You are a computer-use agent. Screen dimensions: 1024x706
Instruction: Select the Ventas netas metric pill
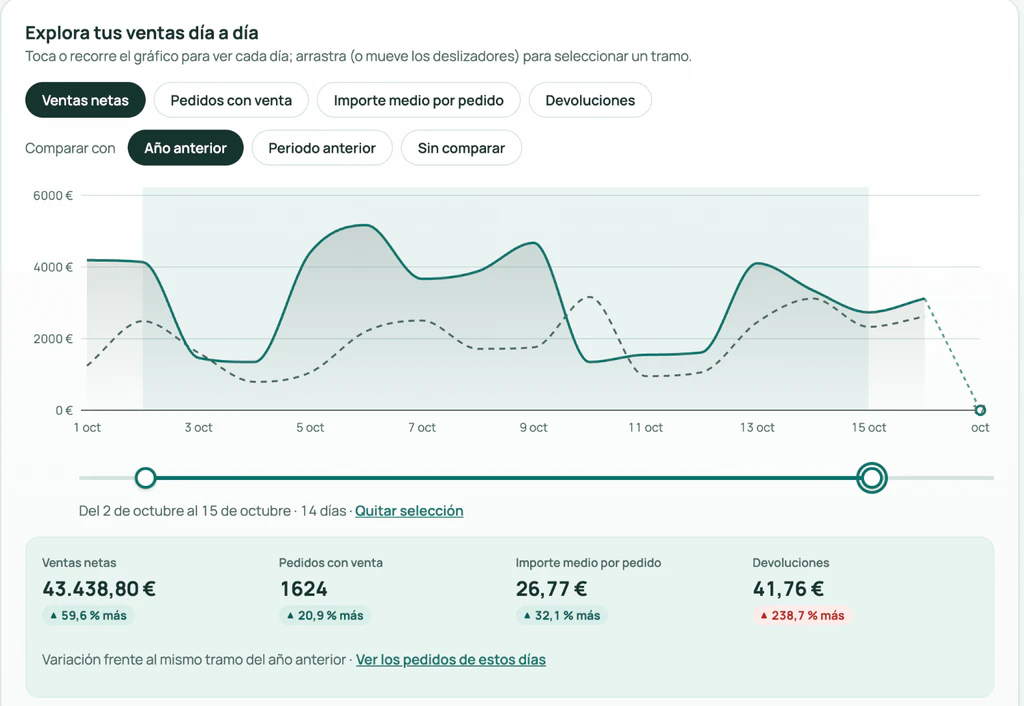click(85, 100)
